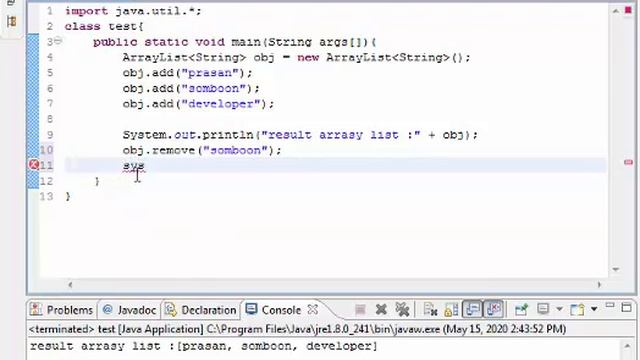Open the Open Console dropdown arrow
The image size is (640, 360).
[594, 309]
